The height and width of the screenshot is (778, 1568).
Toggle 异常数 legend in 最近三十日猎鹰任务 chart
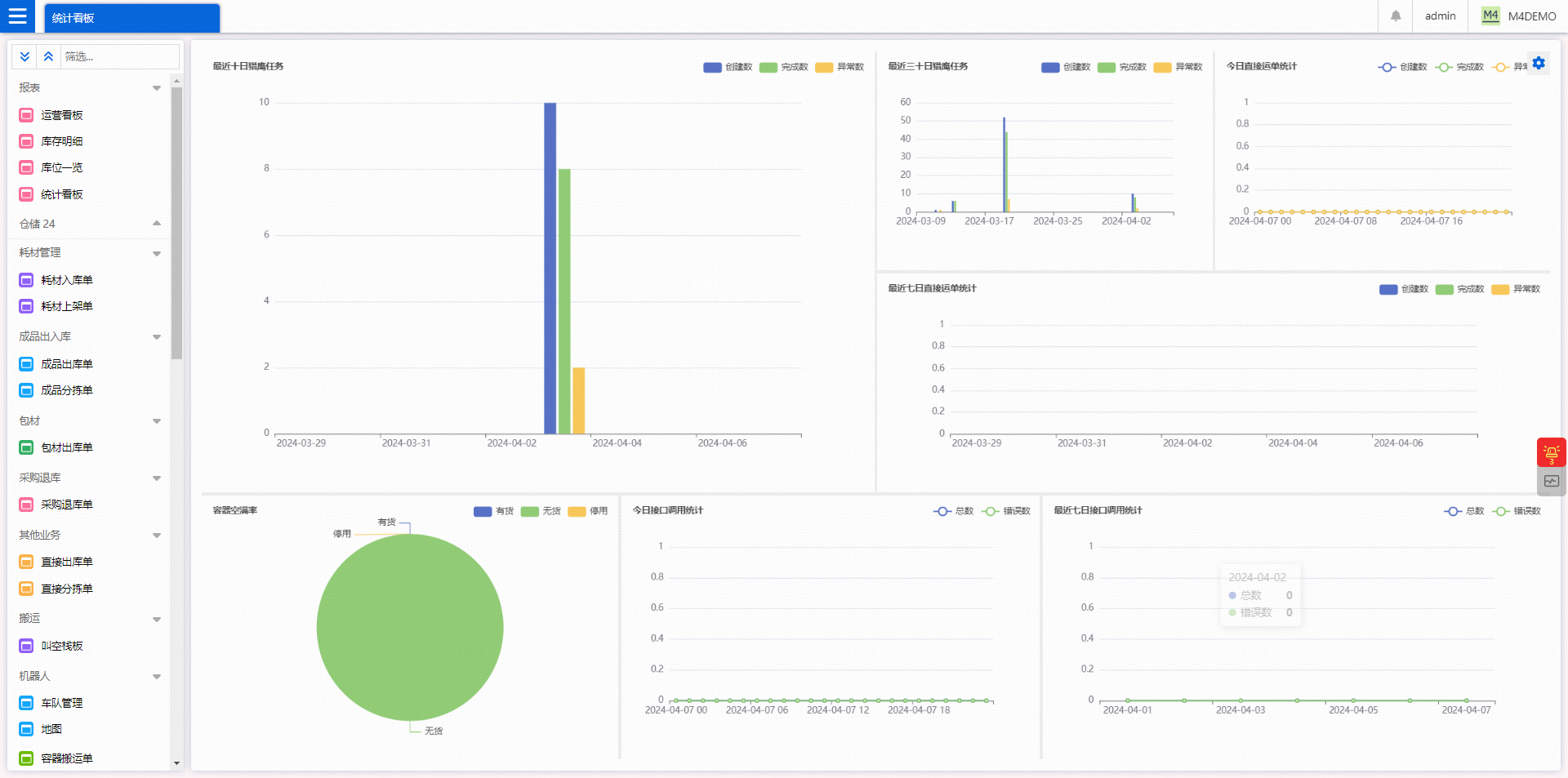coord(1178,67)
